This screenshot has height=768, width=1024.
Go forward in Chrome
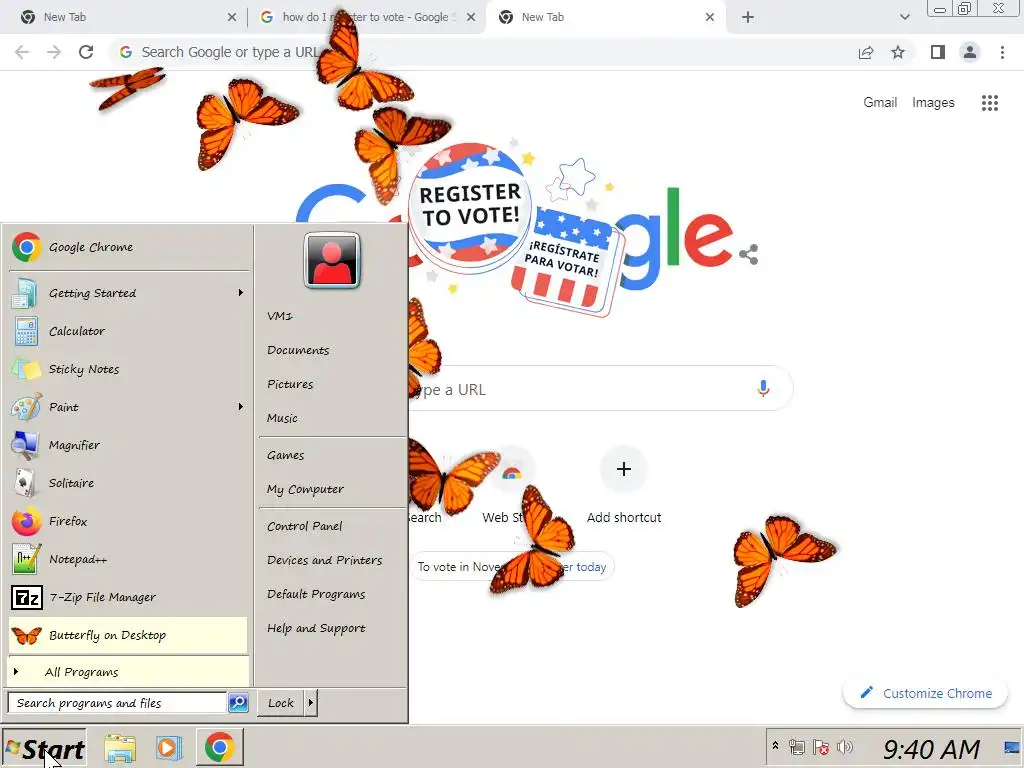[x=54, y=52]
